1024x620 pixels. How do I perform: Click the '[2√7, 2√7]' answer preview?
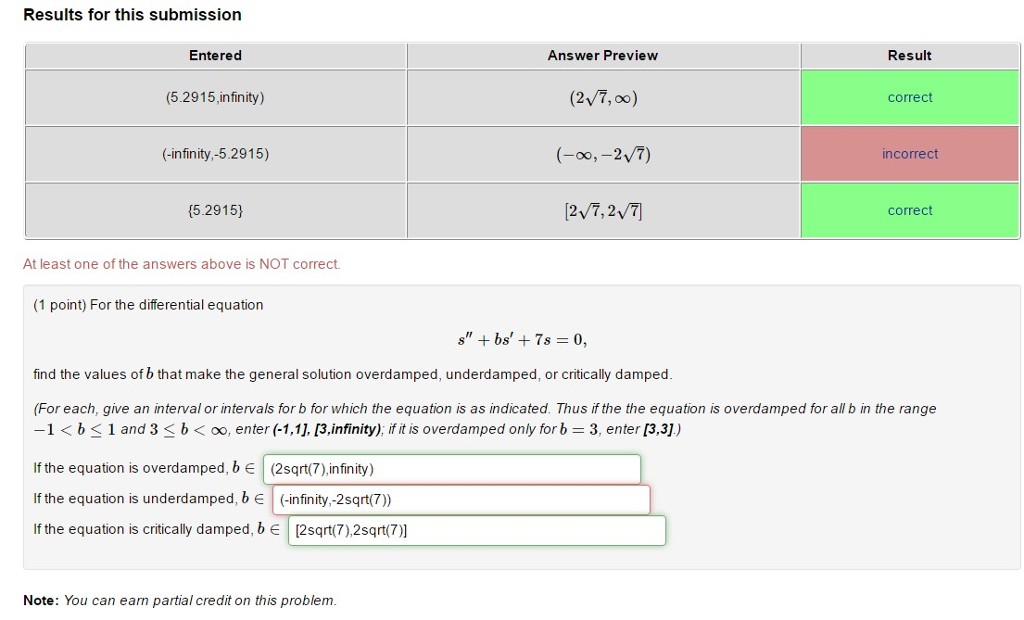pyautogui.click(x=602, y=210)
